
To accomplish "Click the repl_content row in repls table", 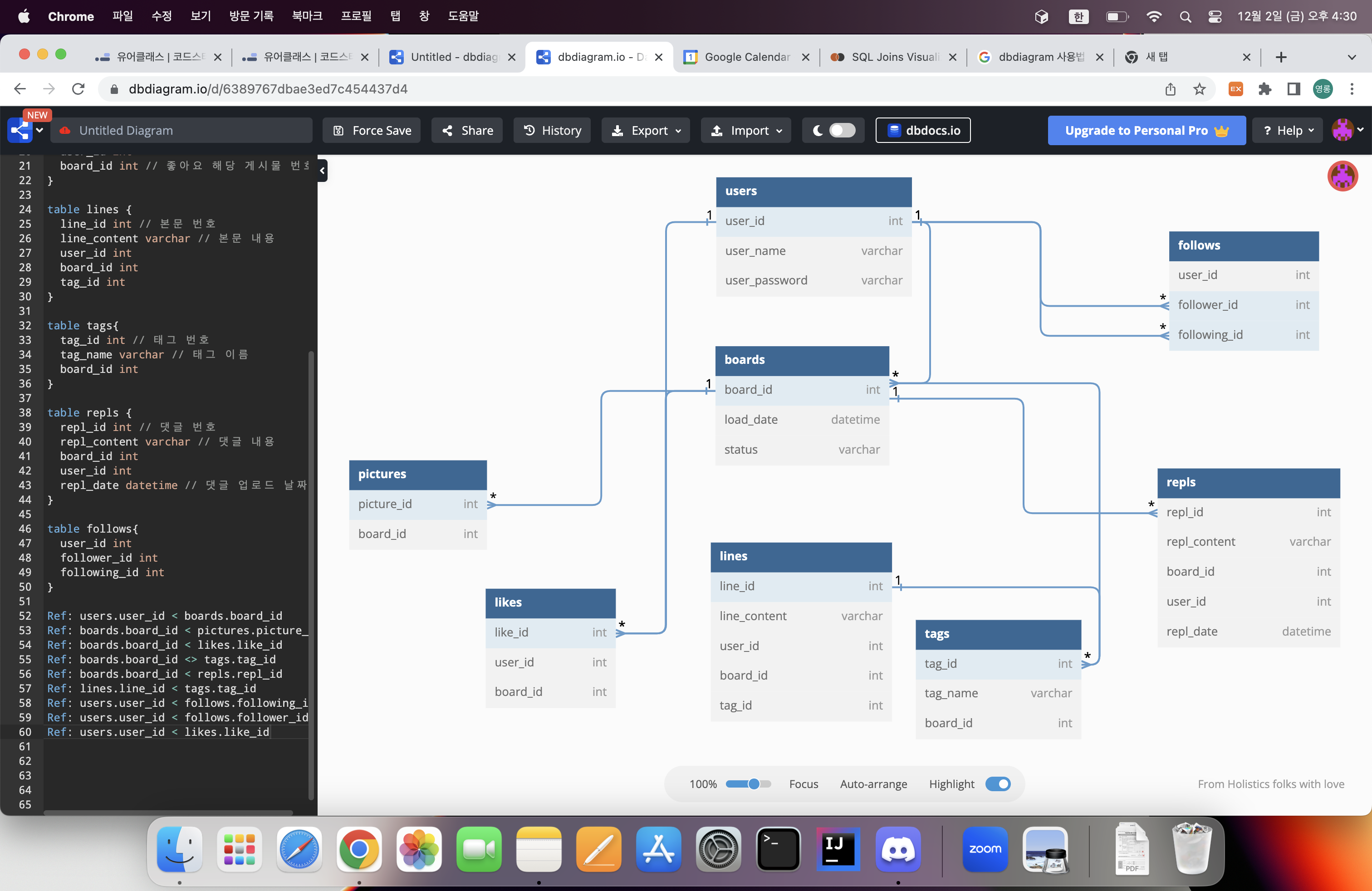I will [x=1249, y=542].
